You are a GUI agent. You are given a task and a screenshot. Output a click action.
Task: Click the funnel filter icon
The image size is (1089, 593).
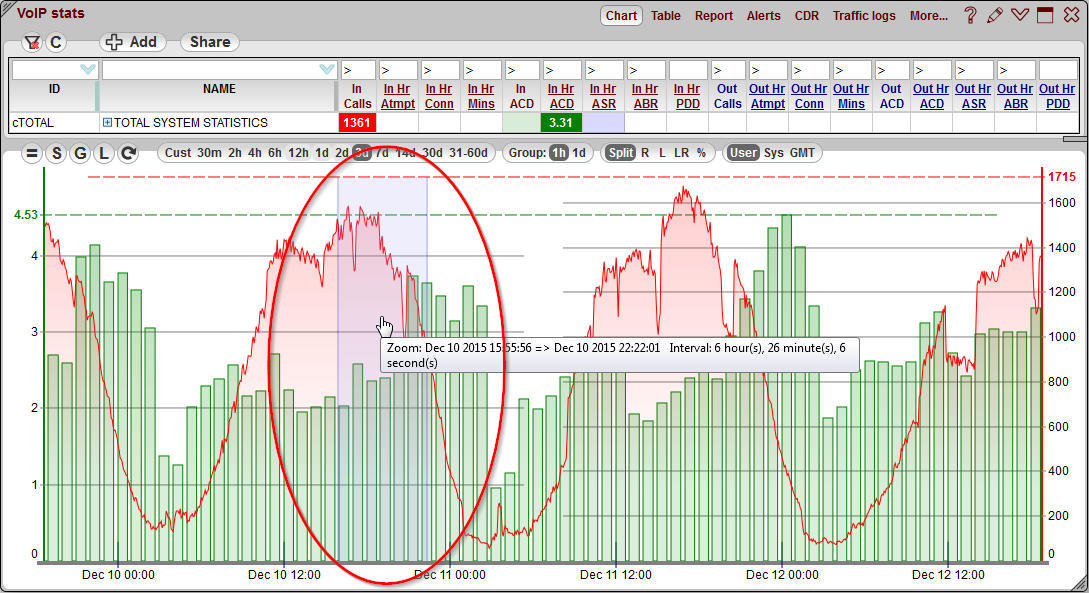click(33, 42)
